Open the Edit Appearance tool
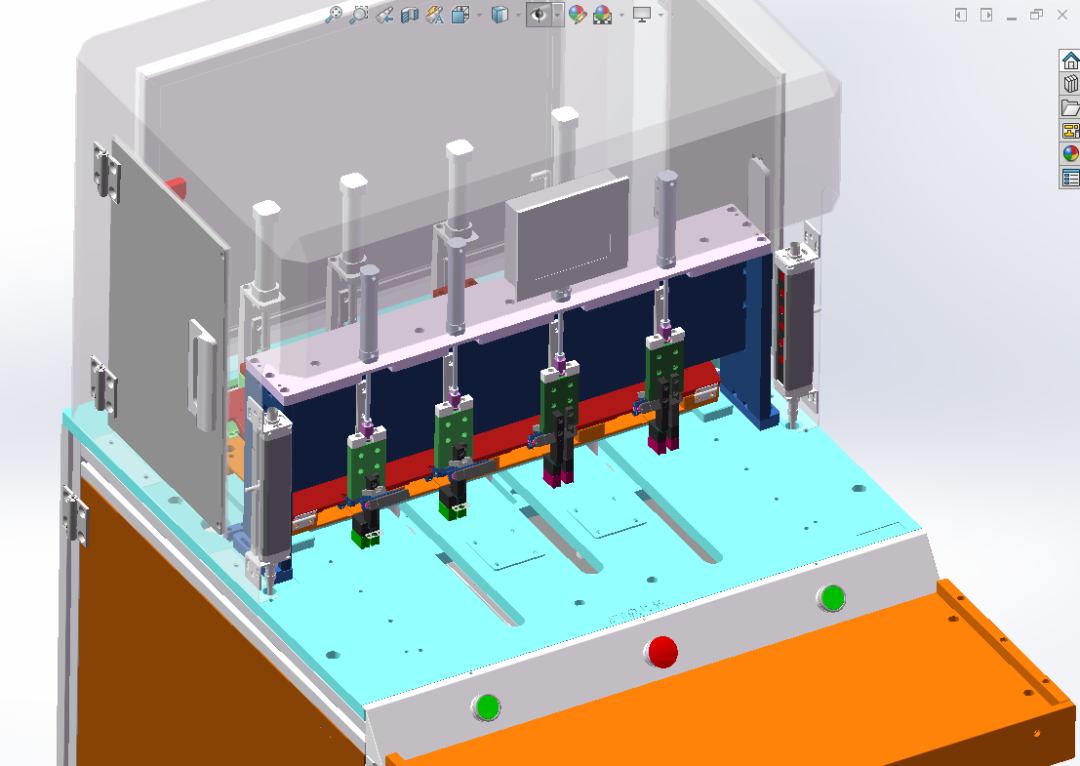Screen dimensions: 1080x766 [x=577, y=14]
